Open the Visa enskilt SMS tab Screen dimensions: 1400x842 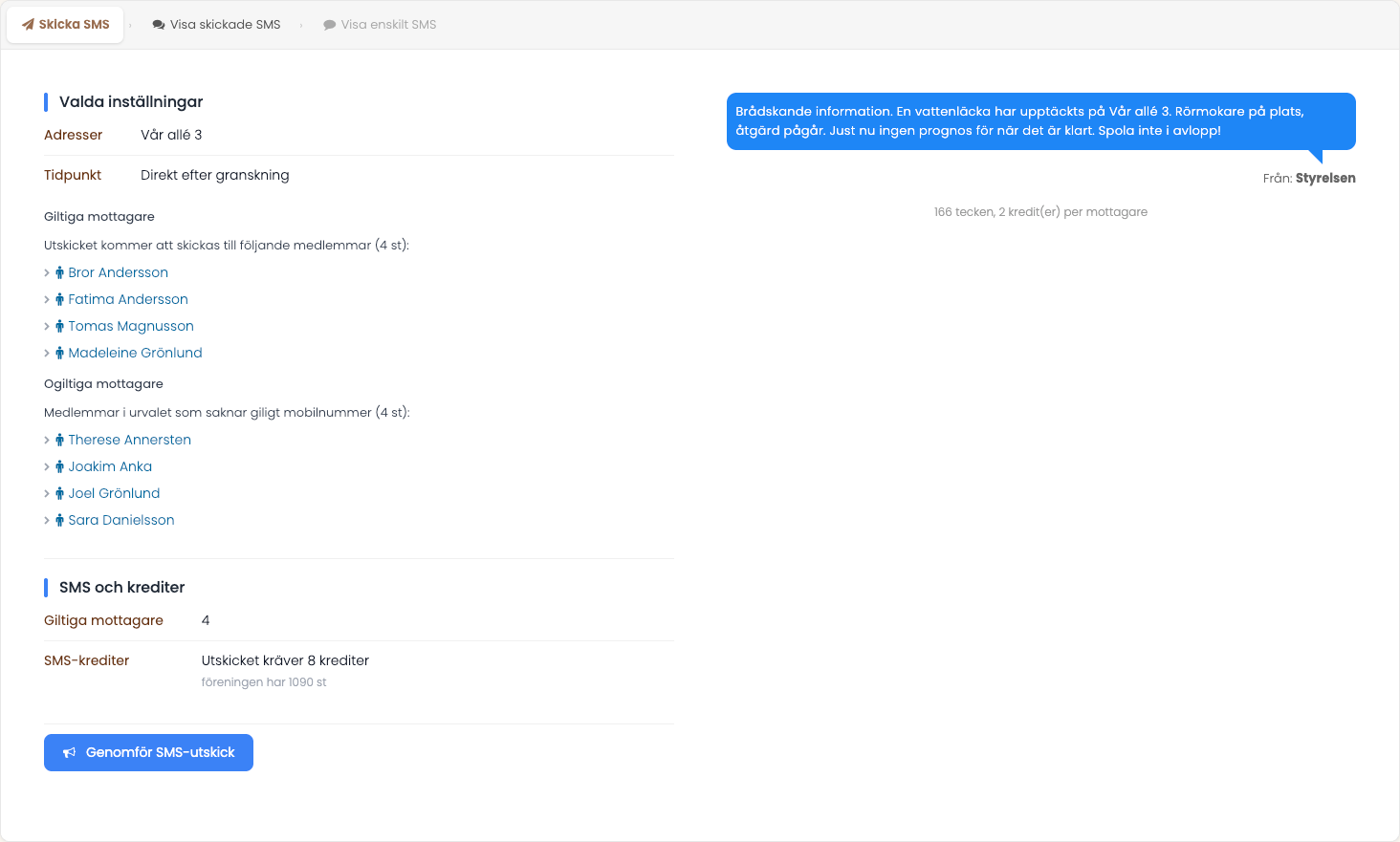(x=380, y=25)
